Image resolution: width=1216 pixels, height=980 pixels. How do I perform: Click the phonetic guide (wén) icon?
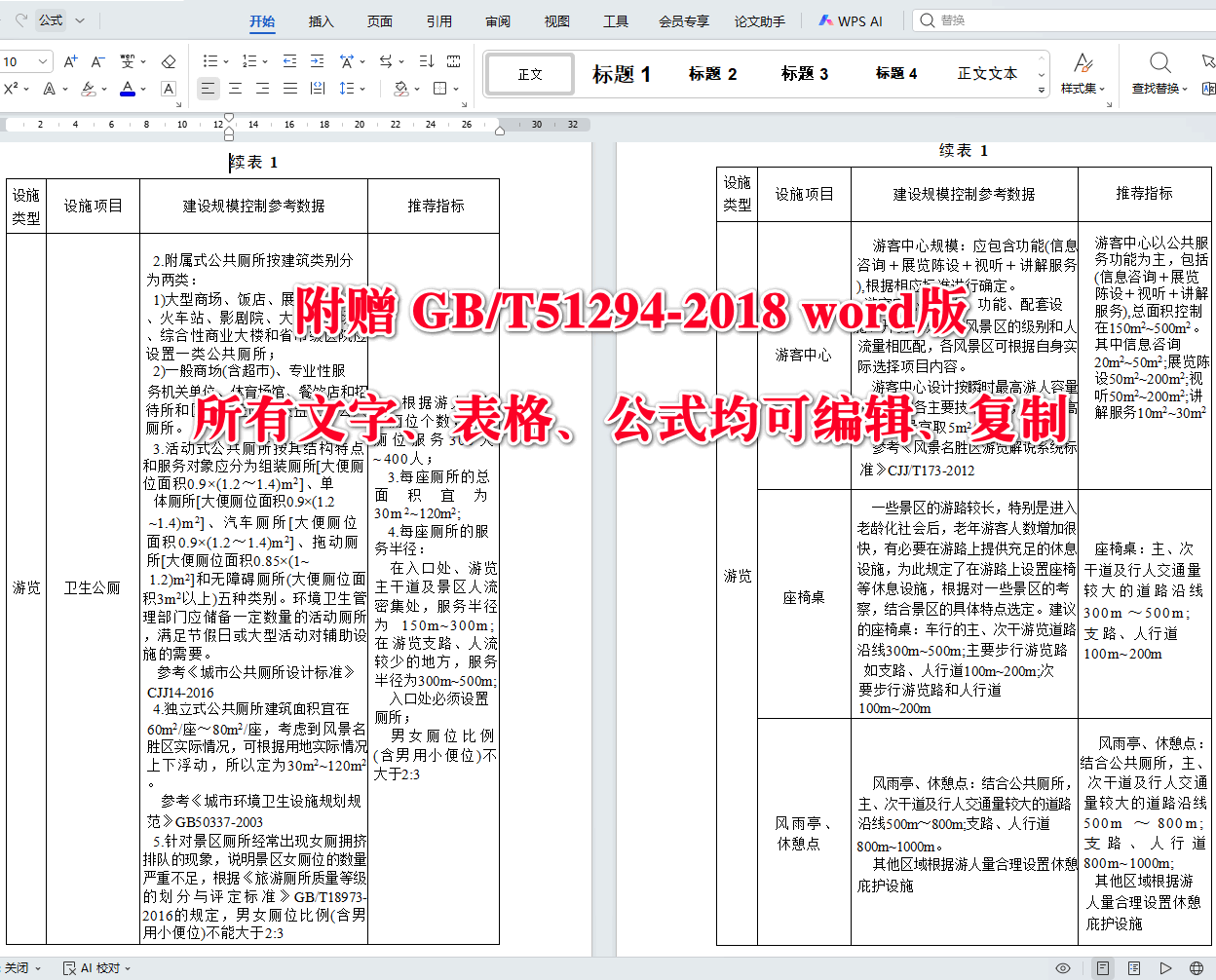(127, 61)
